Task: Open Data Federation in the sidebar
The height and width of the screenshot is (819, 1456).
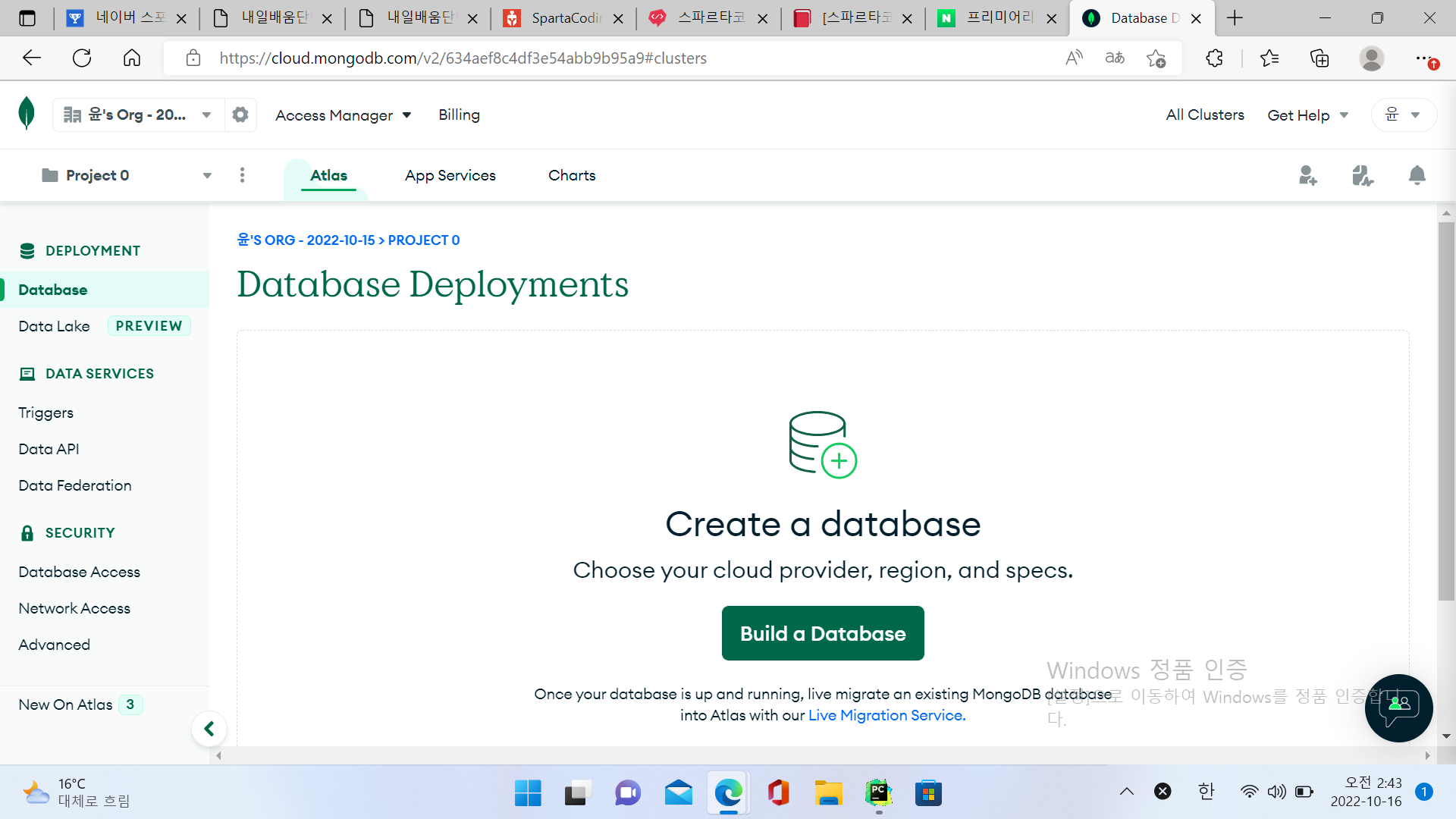Action: pos(74,485)
